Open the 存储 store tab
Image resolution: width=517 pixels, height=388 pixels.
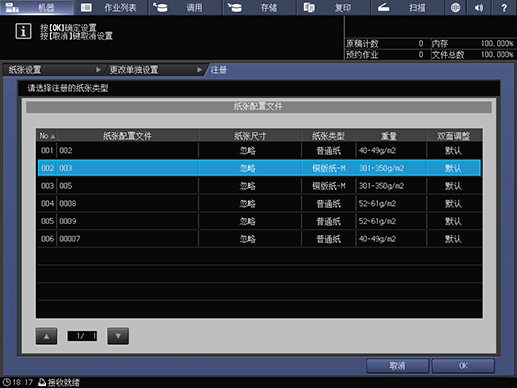click(260, 7)
